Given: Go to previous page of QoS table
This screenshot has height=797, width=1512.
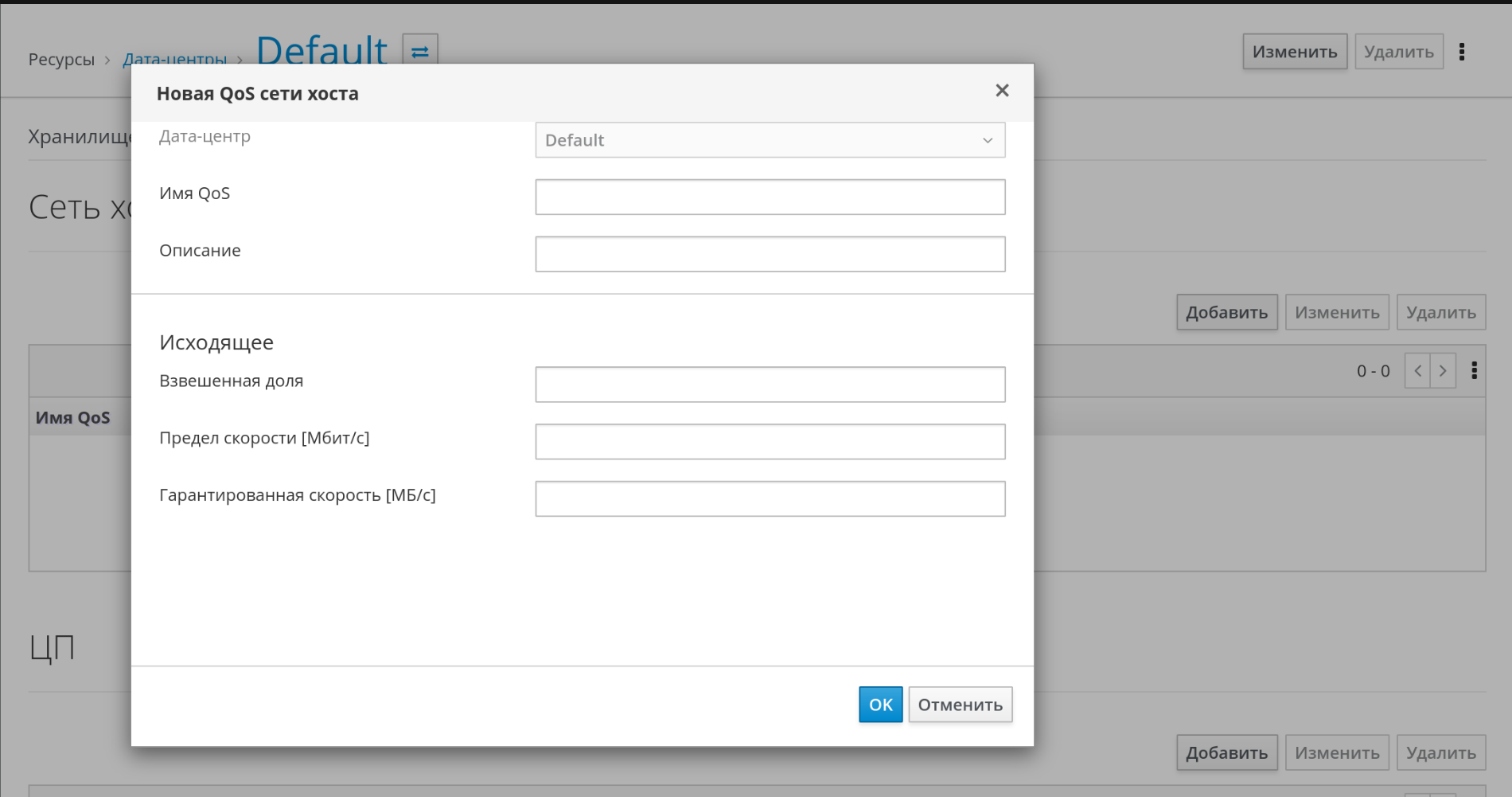Looking at the screenshot, I should pos(1417,371).
